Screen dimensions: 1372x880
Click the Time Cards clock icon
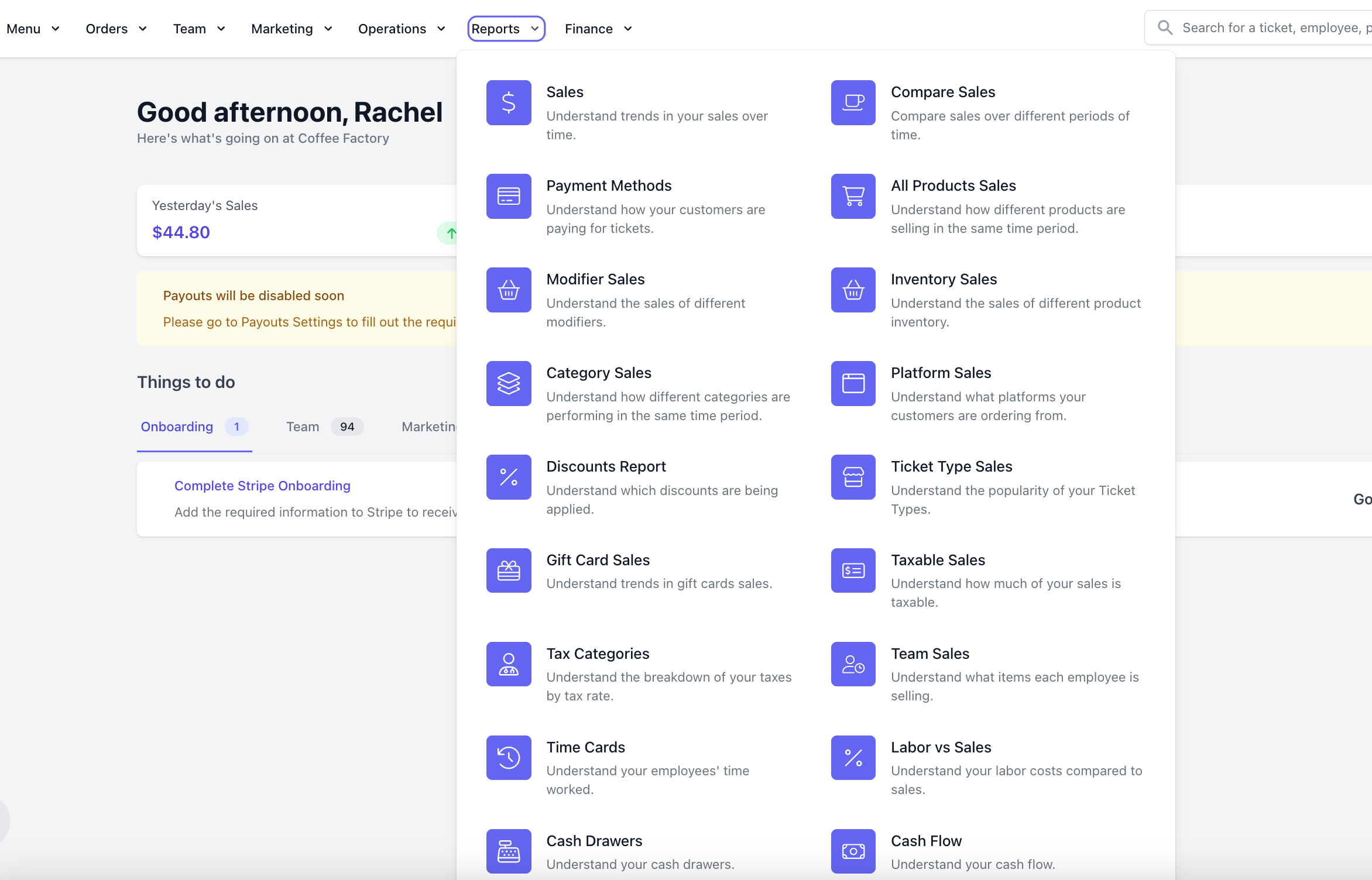[508, 758]
